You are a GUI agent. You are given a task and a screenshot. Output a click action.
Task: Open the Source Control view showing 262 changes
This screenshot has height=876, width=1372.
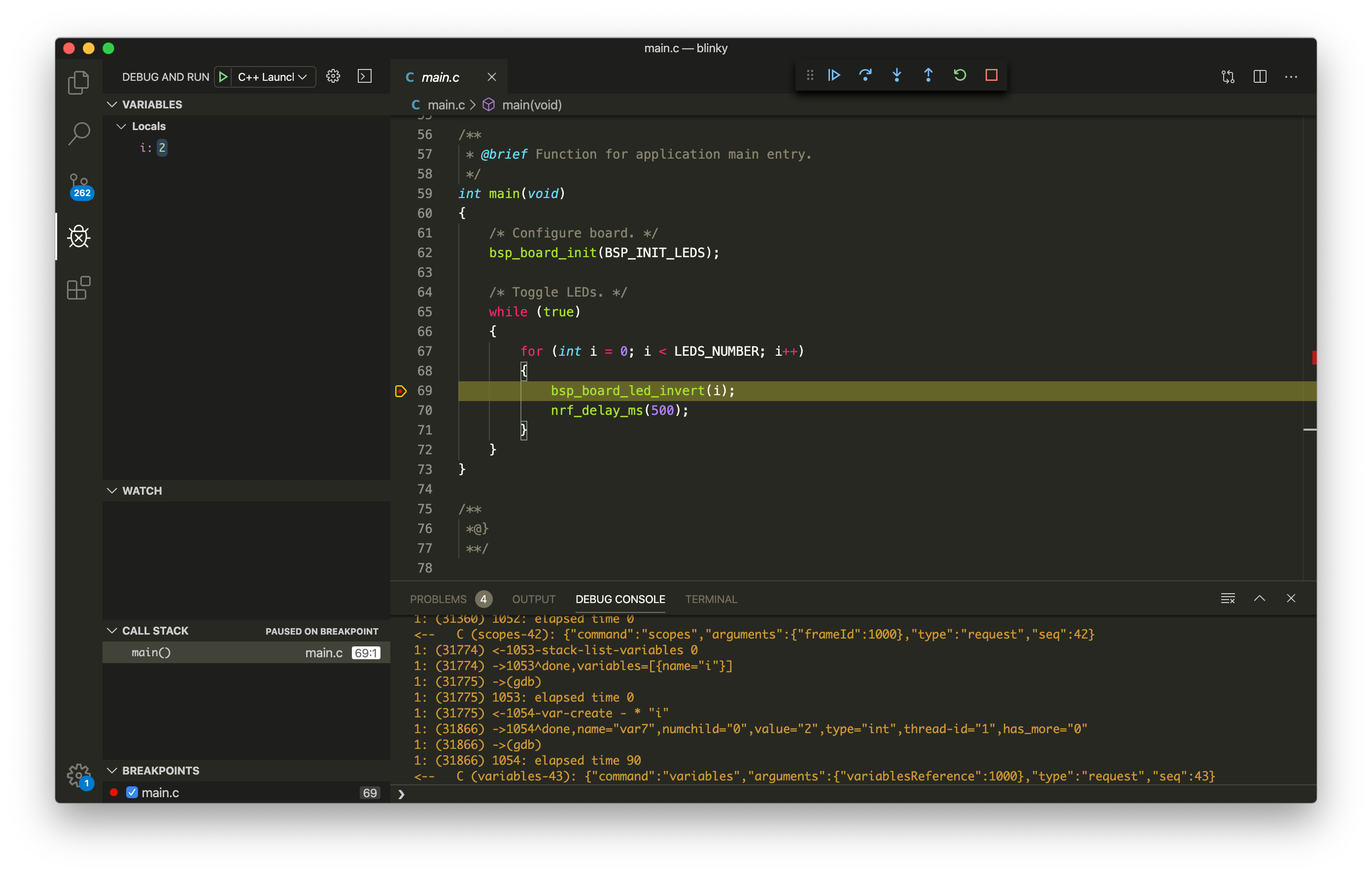[79, 185]
